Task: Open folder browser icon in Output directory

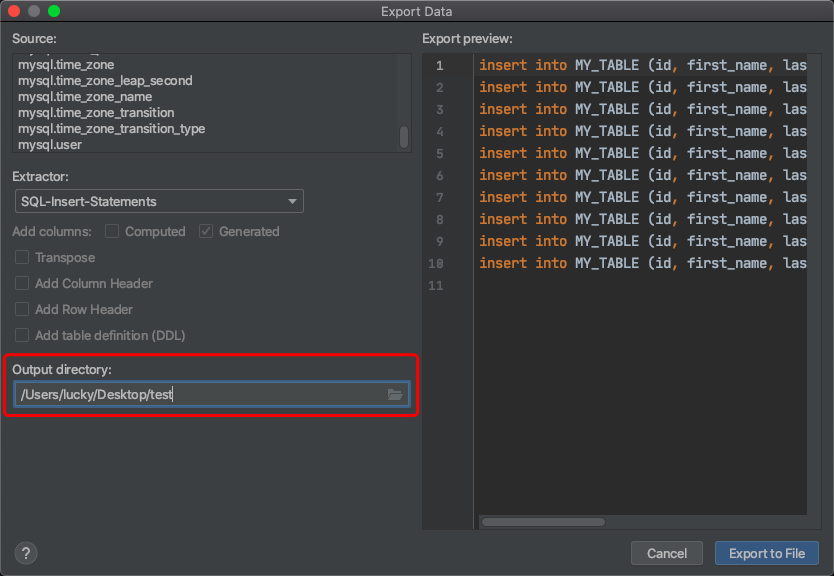Action: tap(395, 394)
